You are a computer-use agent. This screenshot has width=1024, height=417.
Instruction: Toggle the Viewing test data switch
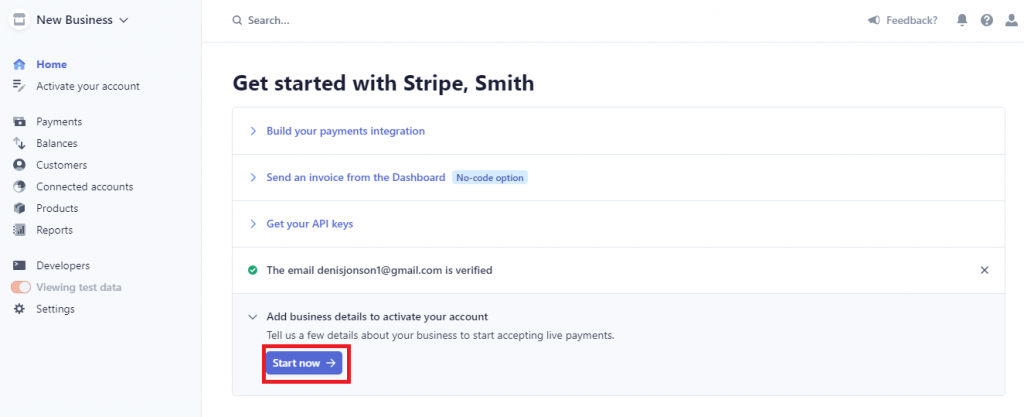point(21,287)
